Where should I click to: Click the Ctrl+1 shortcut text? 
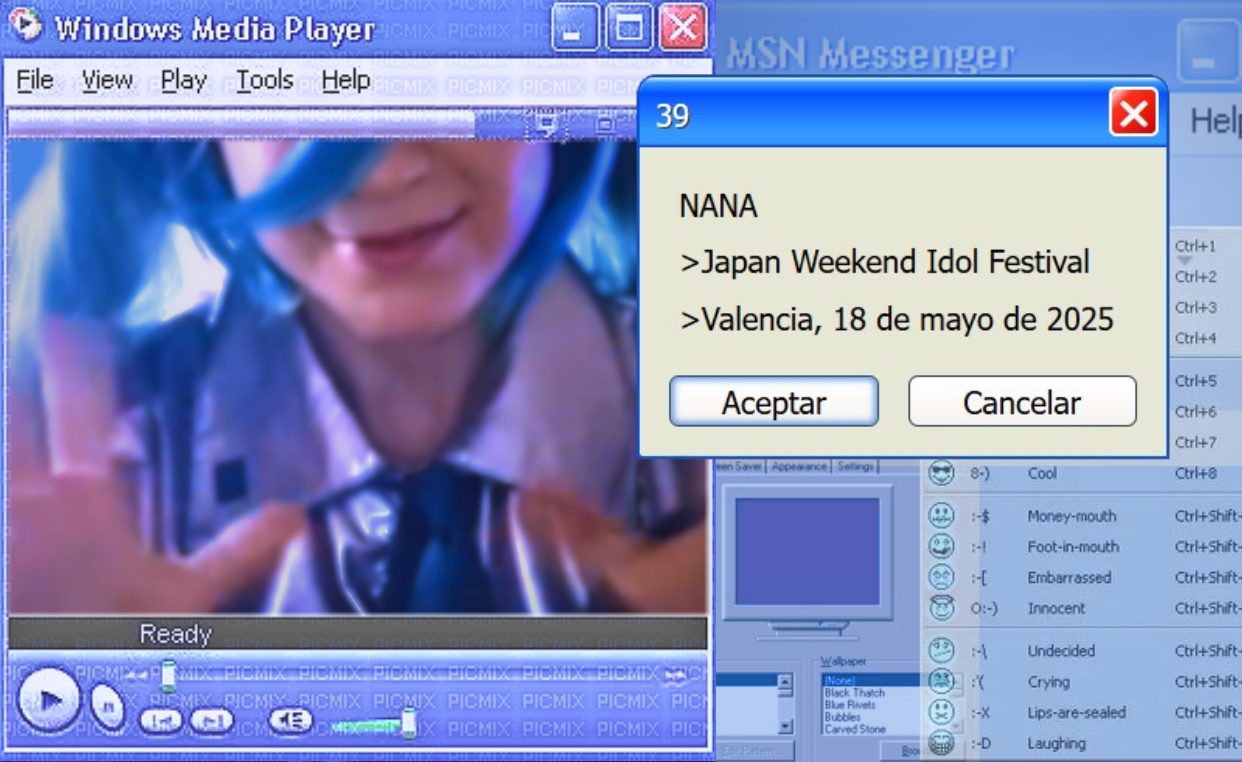1195,246
